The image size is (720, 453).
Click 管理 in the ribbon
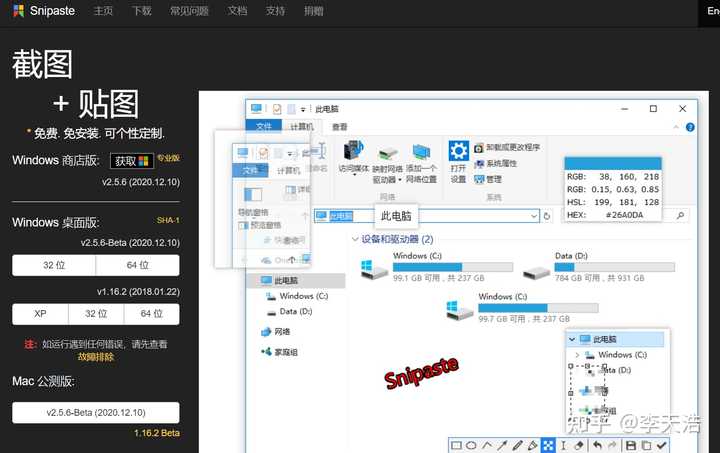(x=488, y=179)
